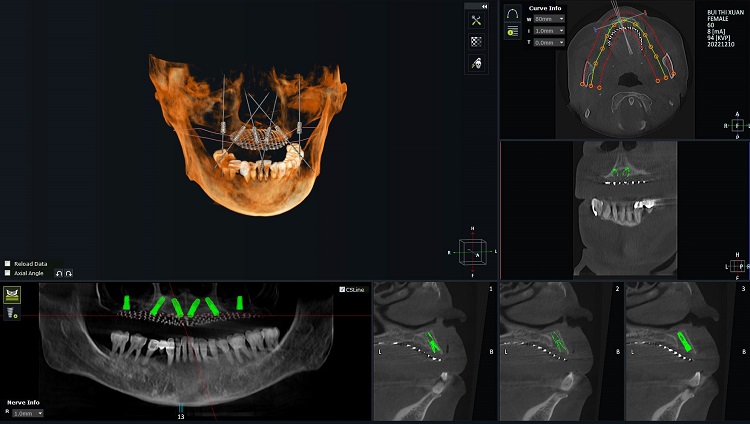The width and height of the screenshot is (750, 424).
Task: Enable the Reload Data checkbox
Action: click(x=8, y=264)
